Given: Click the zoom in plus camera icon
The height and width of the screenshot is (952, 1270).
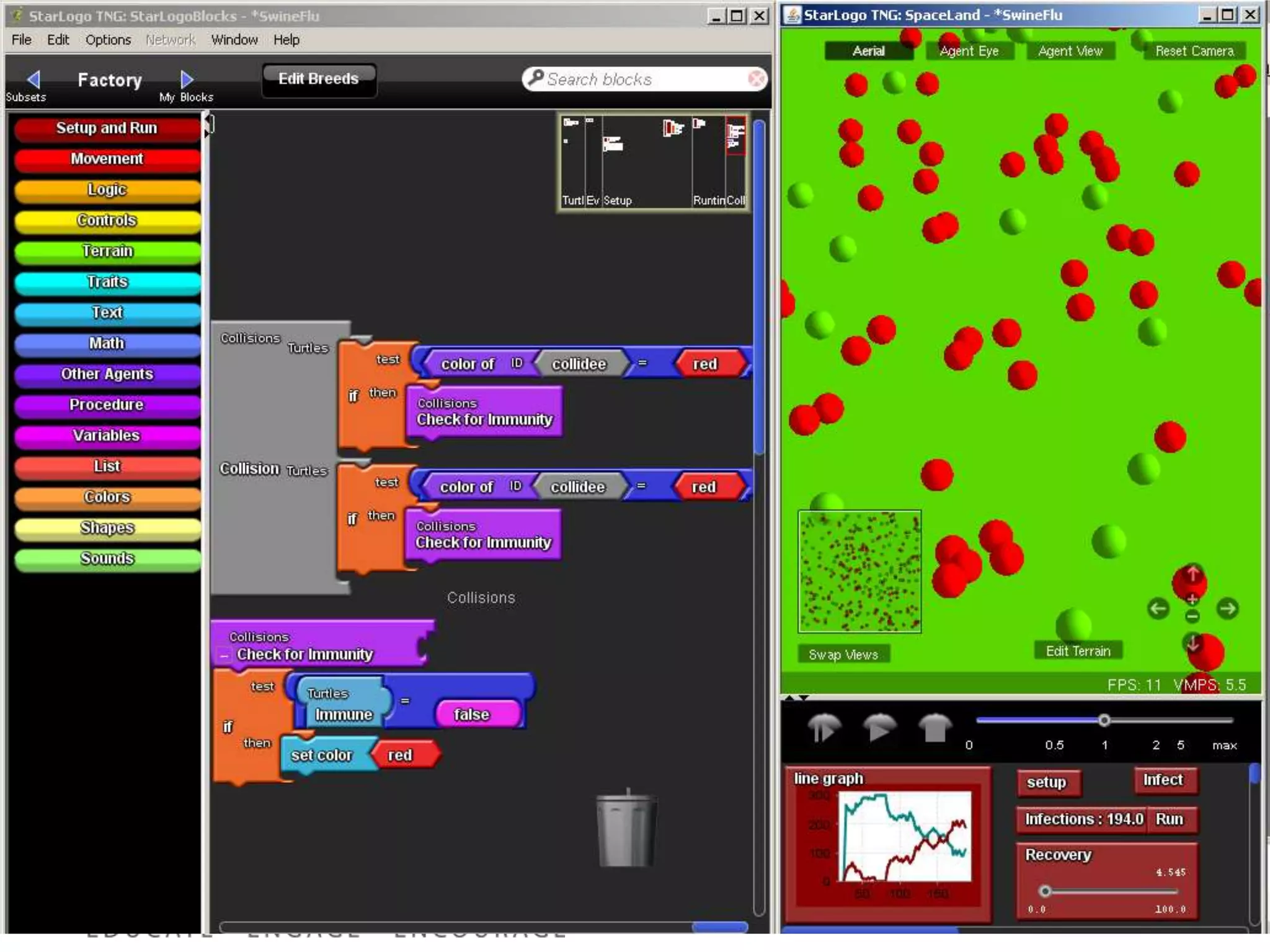Looking at the screenshot, I should (x=1192, y=599).
